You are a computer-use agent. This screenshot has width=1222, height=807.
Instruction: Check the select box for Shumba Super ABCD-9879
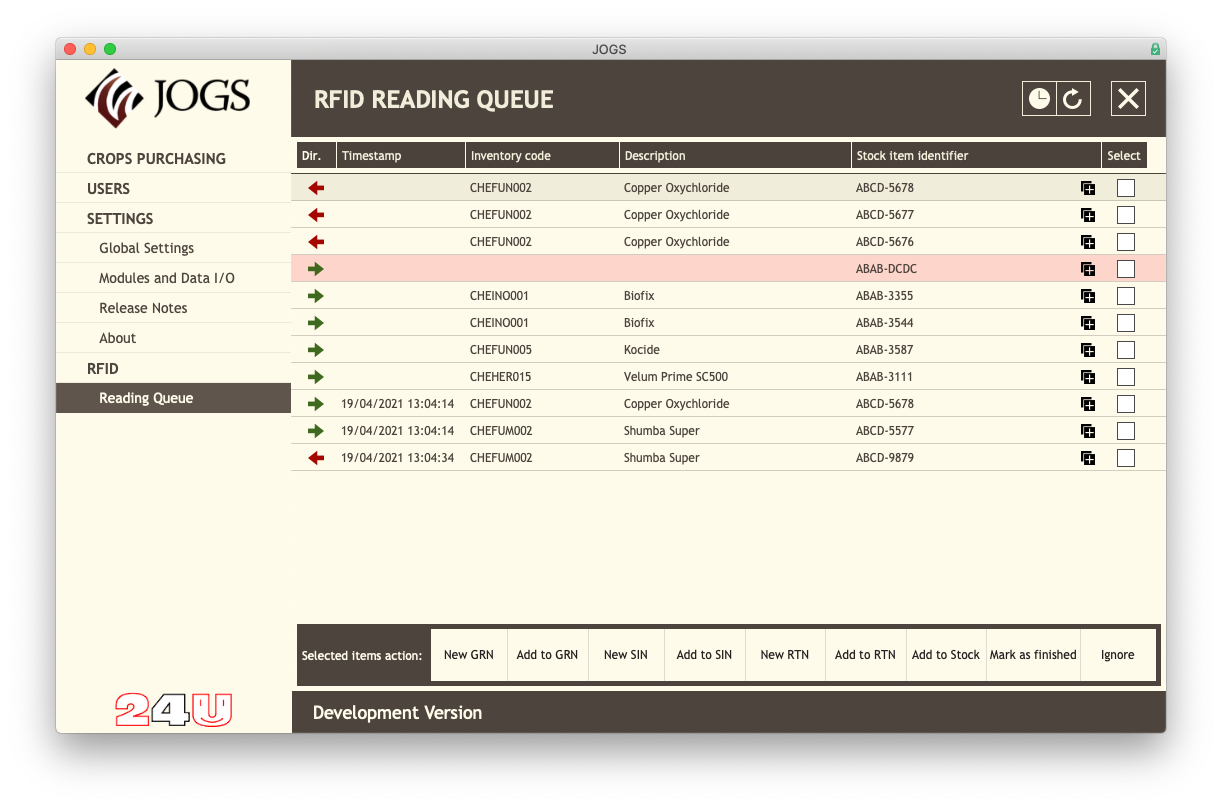coord(1126,457)
